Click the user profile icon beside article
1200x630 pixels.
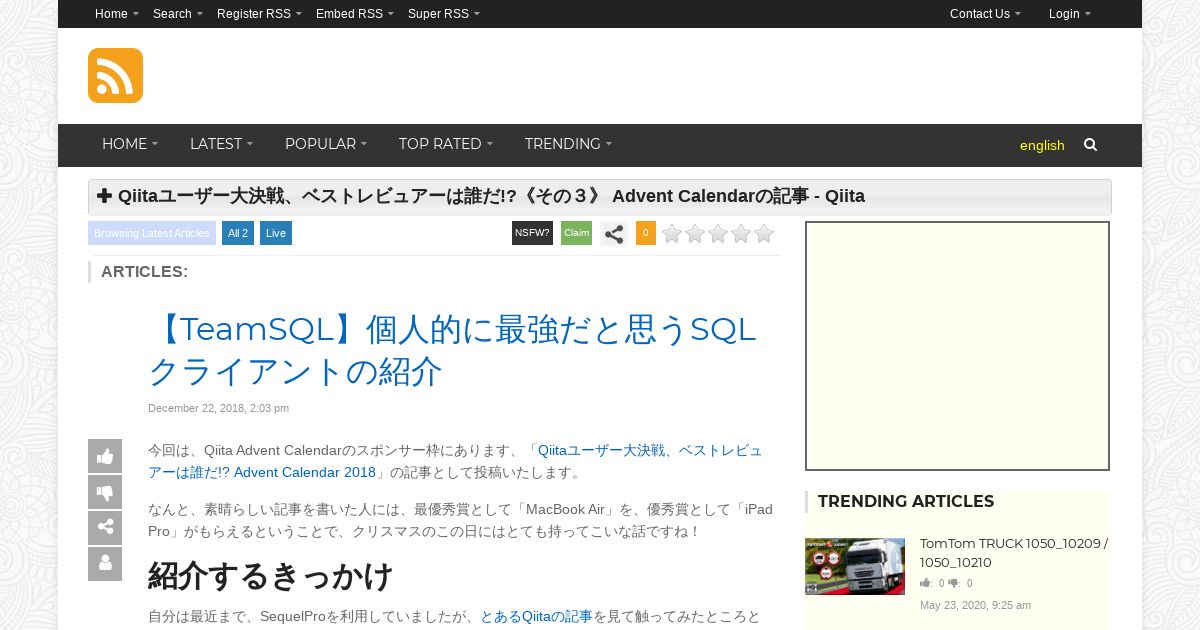105,564
